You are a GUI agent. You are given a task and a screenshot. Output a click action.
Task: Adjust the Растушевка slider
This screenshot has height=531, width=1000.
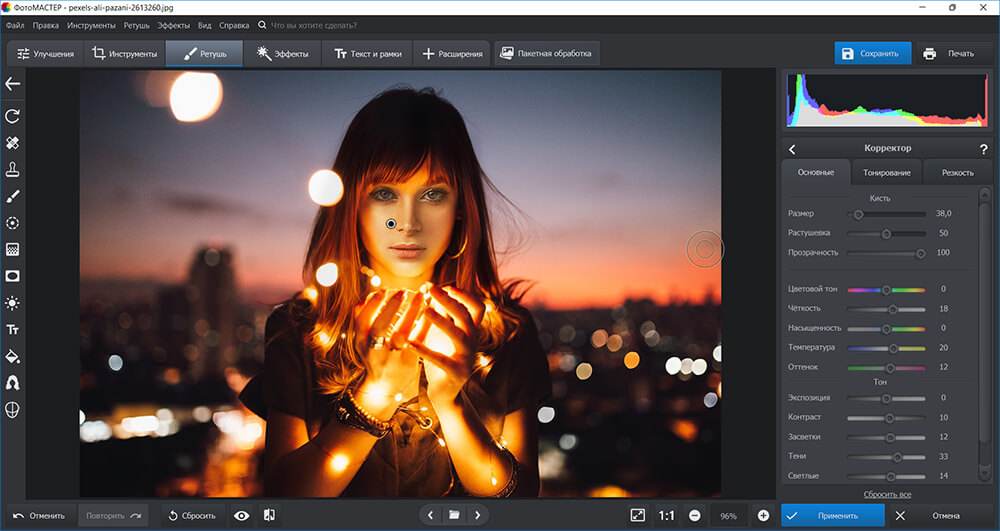point(886,234)
